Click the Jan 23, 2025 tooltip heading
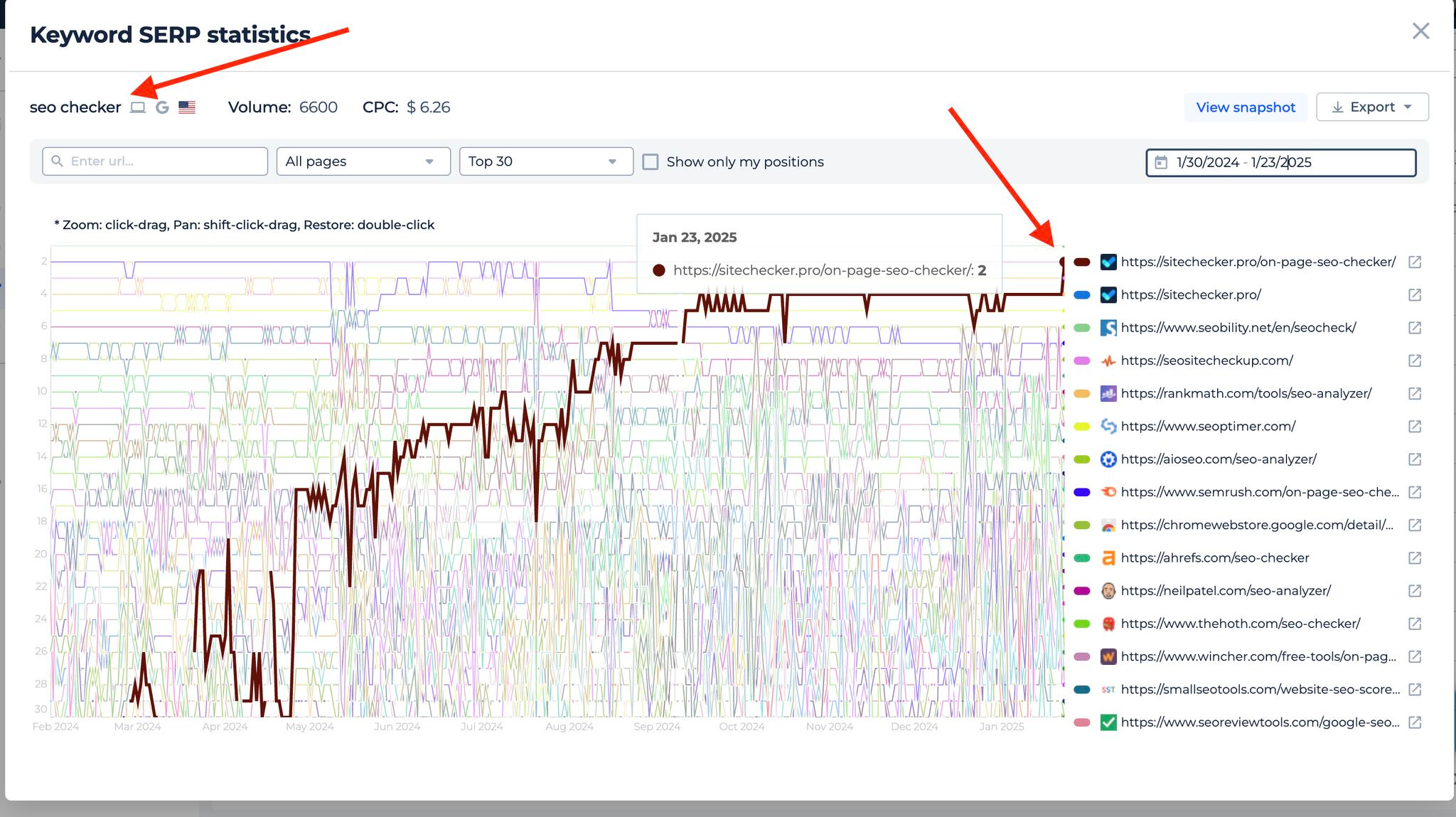Screen dimensions: 1456x817 [x=695, y=237]
